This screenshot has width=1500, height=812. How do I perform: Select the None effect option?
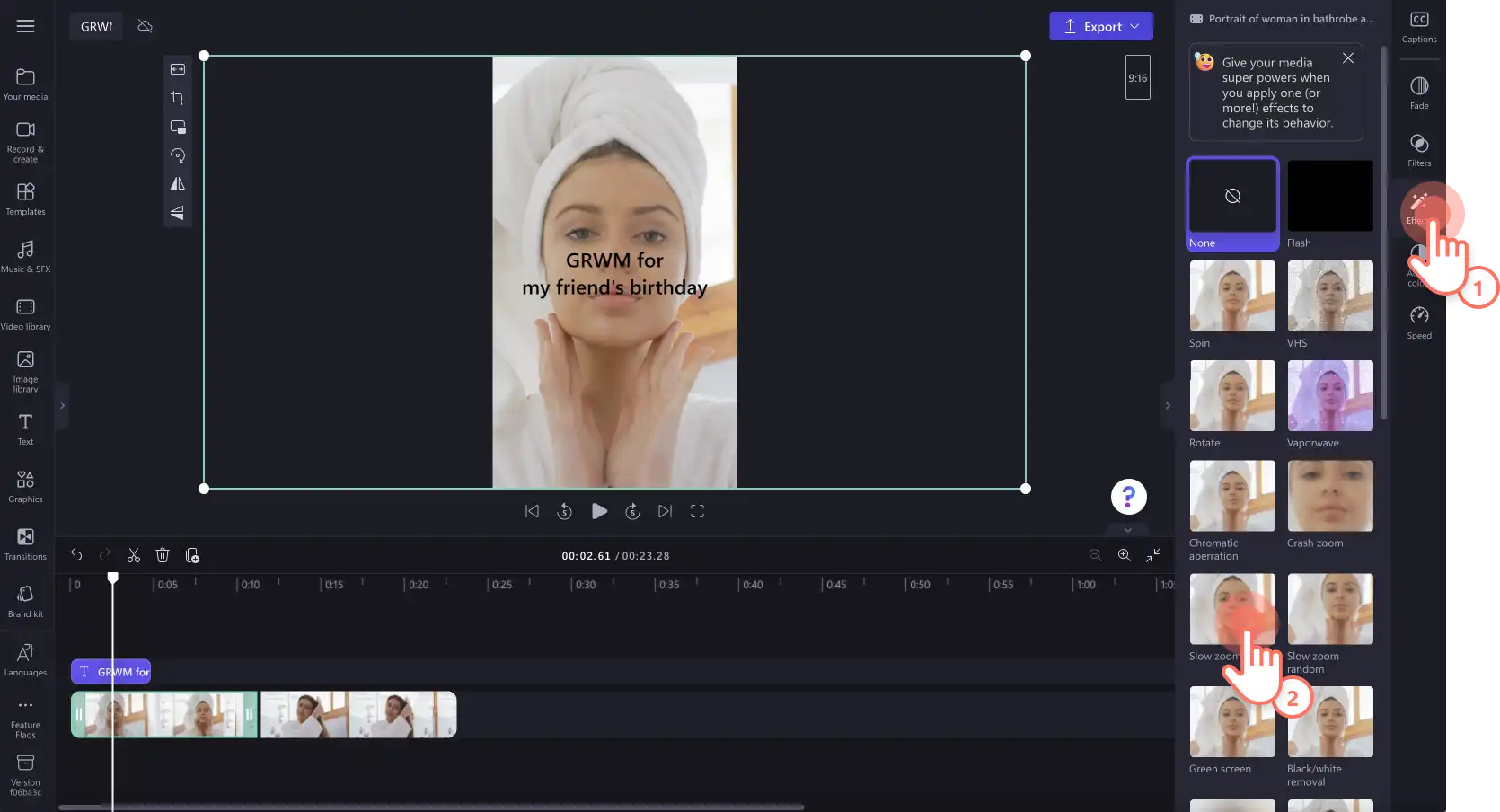(1232, 204)
